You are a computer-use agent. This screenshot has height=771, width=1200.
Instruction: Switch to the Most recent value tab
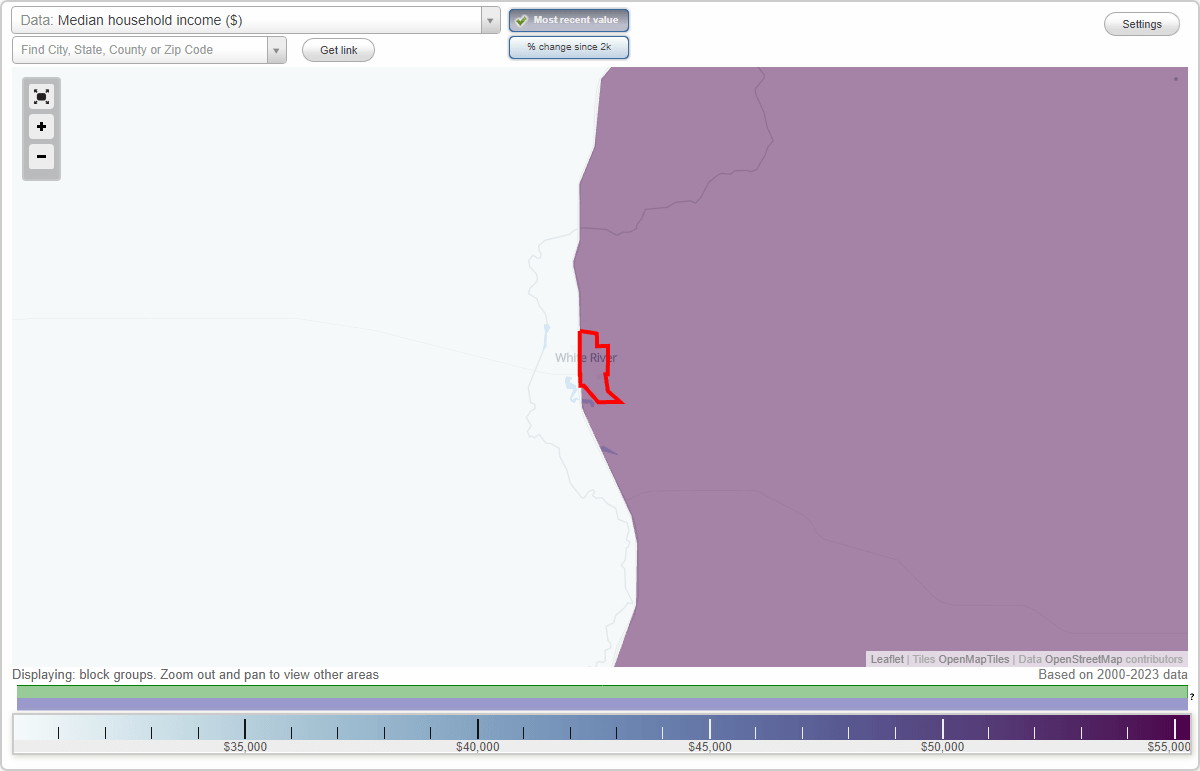(x=568, y=20)
